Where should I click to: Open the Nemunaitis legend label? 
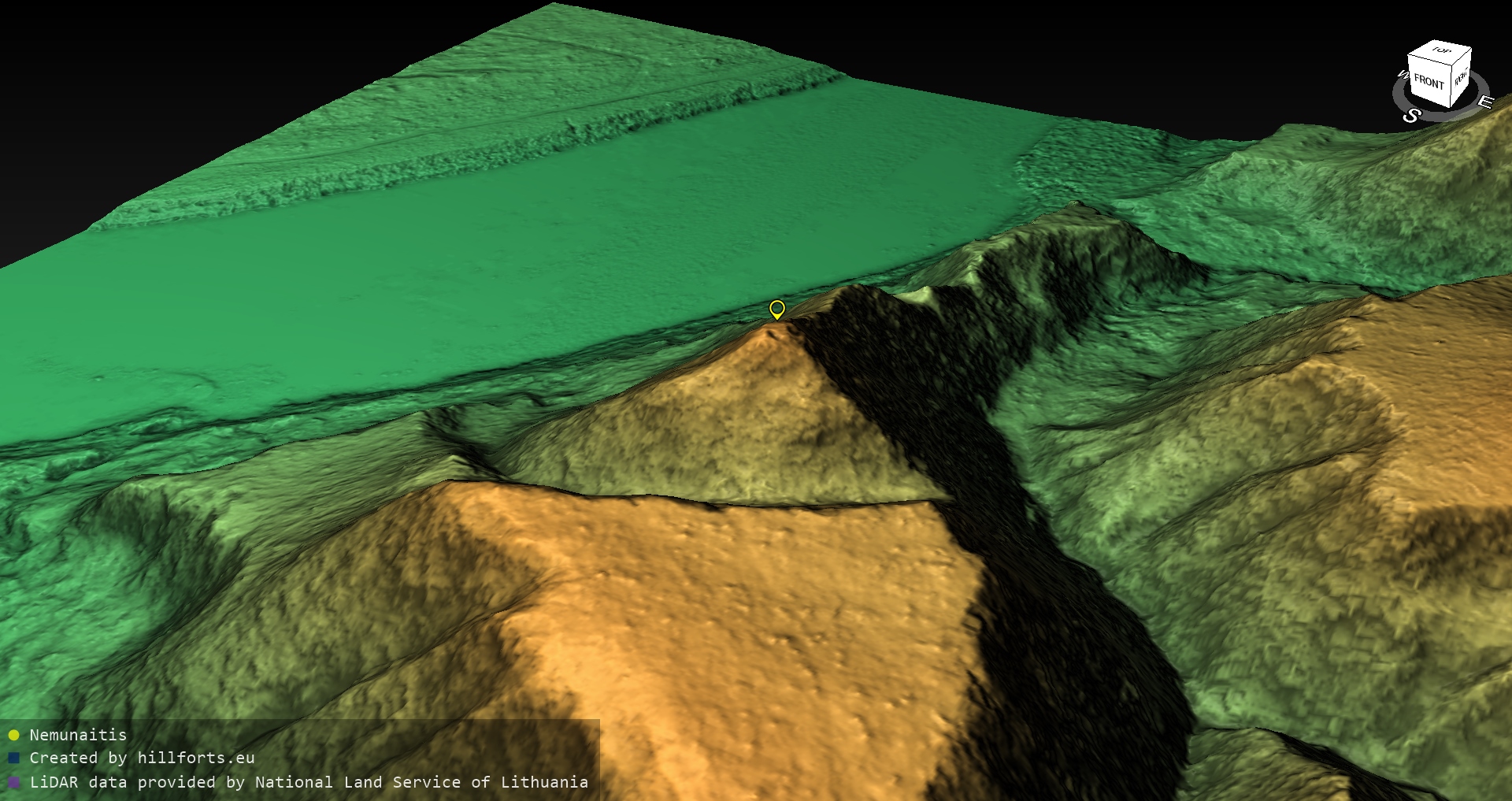(78, 735)
